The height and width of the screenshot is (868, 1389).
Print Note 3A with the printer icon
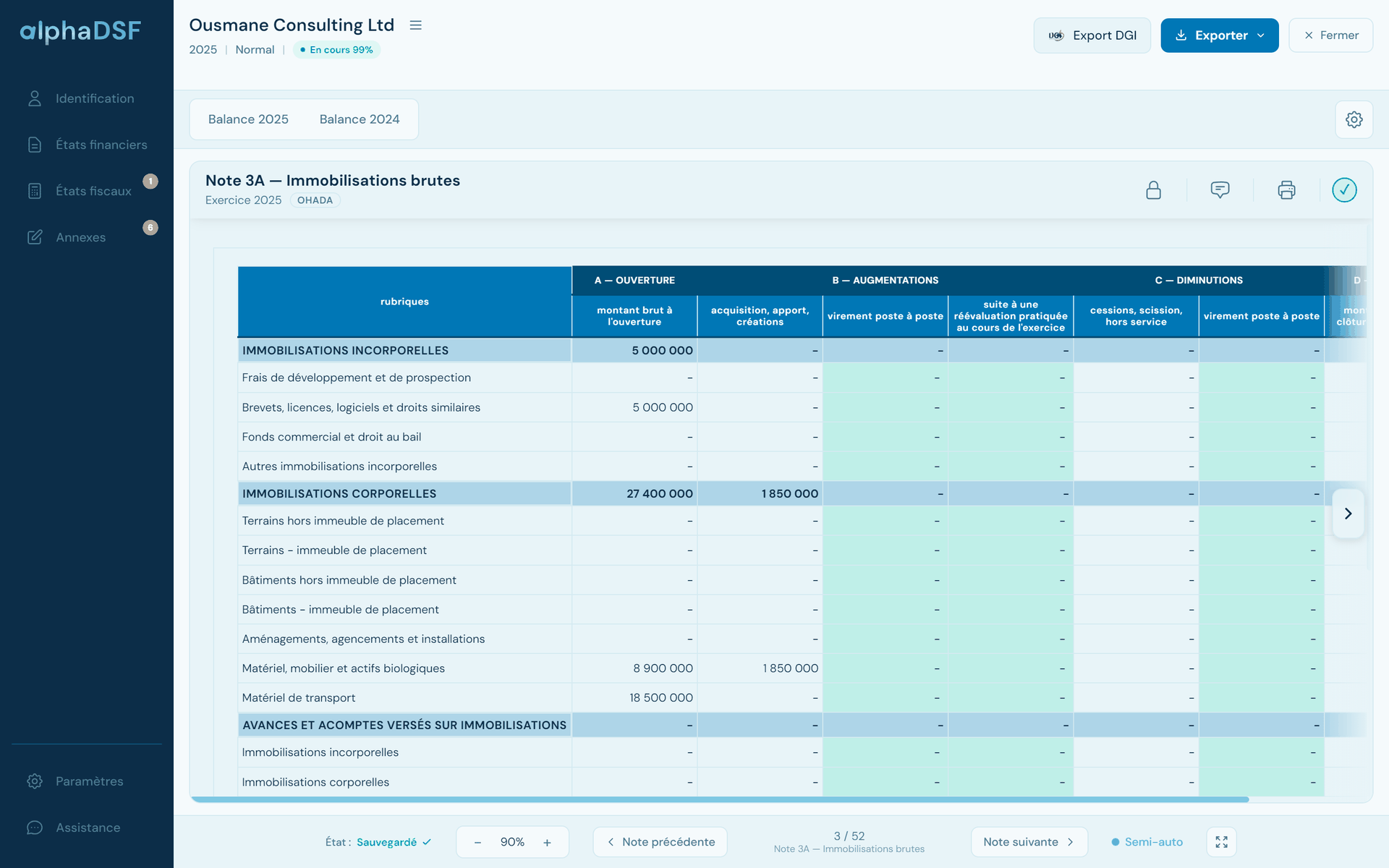tap(1286, 190)
